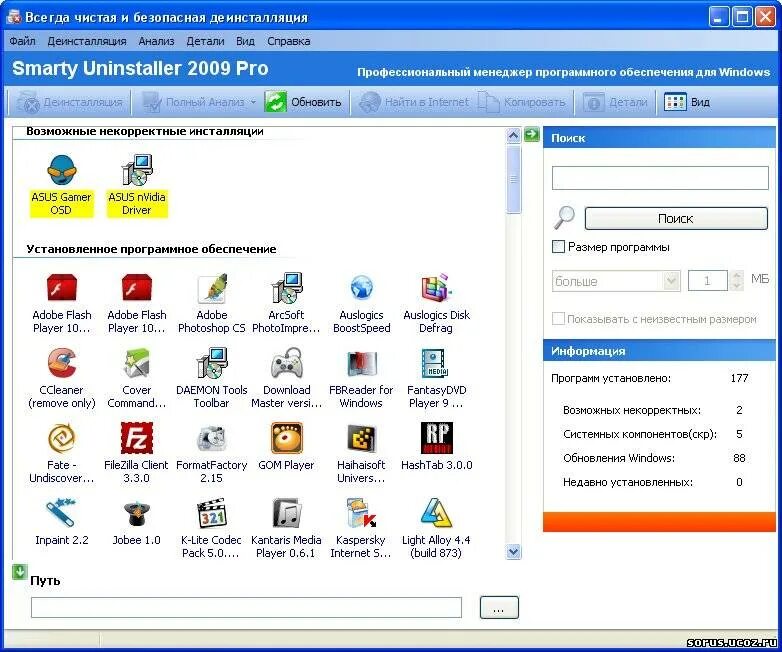Screen dimensions: 782x652
Task: Select the Jobee 1.0 icon
Action: tap(137, 513)
